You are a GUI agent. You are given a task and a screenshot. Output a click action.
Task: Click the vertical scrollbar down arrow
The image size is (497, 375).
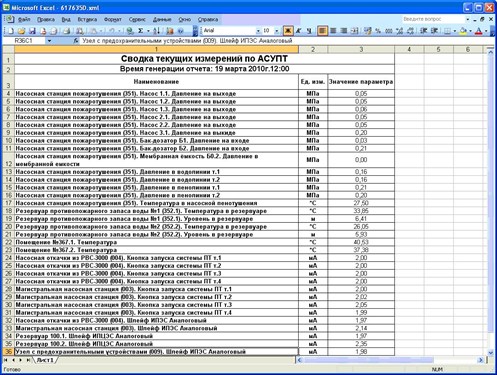pos(490,352)
